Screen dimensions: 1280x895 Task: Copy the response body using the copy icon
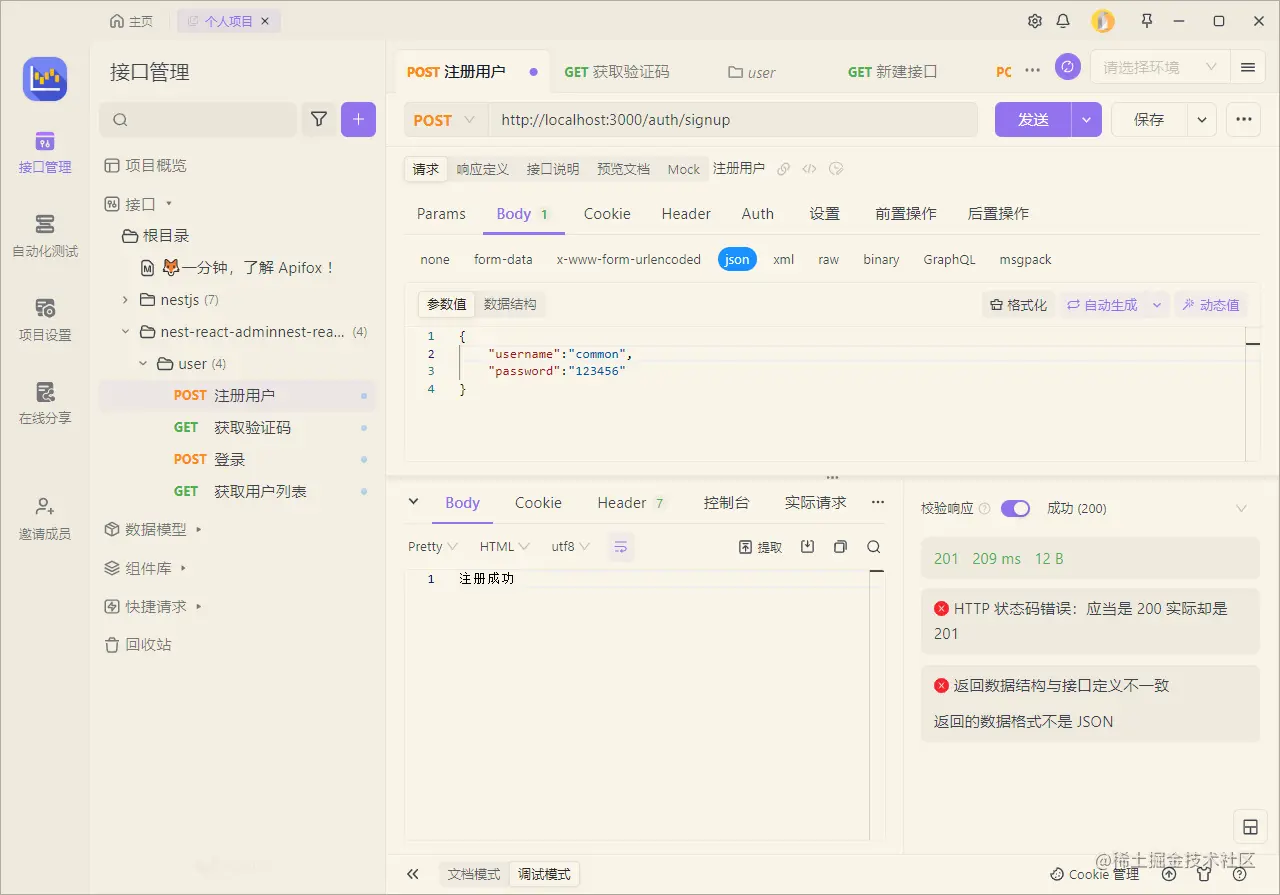tap(840, 546)
